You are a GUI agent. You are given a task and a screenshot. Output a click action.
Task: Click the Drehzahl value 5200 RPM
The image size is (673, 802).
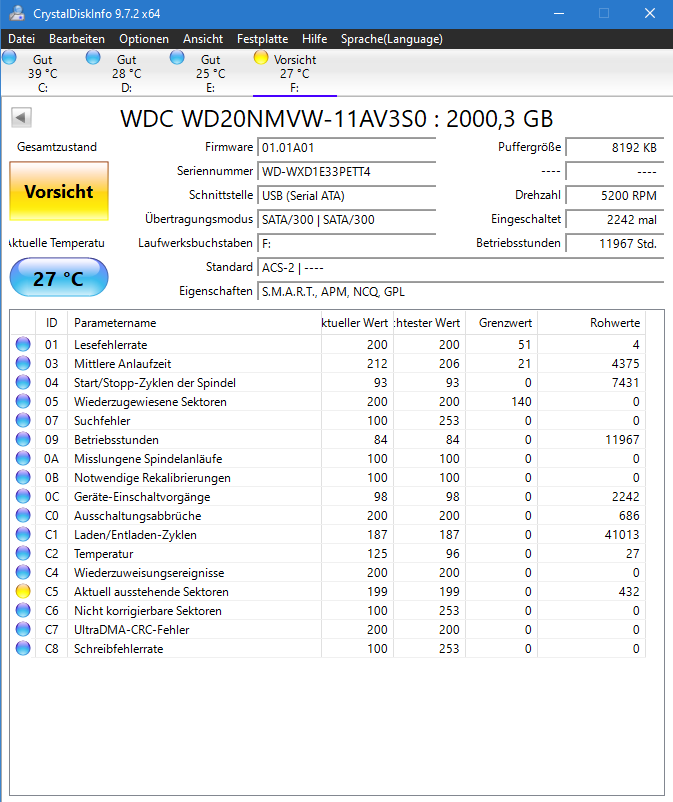(x=615, y=195)
